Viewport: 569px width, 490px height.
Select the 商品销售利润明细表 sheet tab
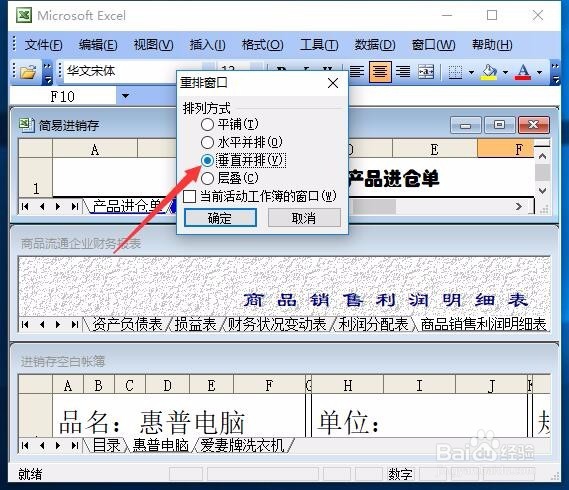click(x=483, y=324)
